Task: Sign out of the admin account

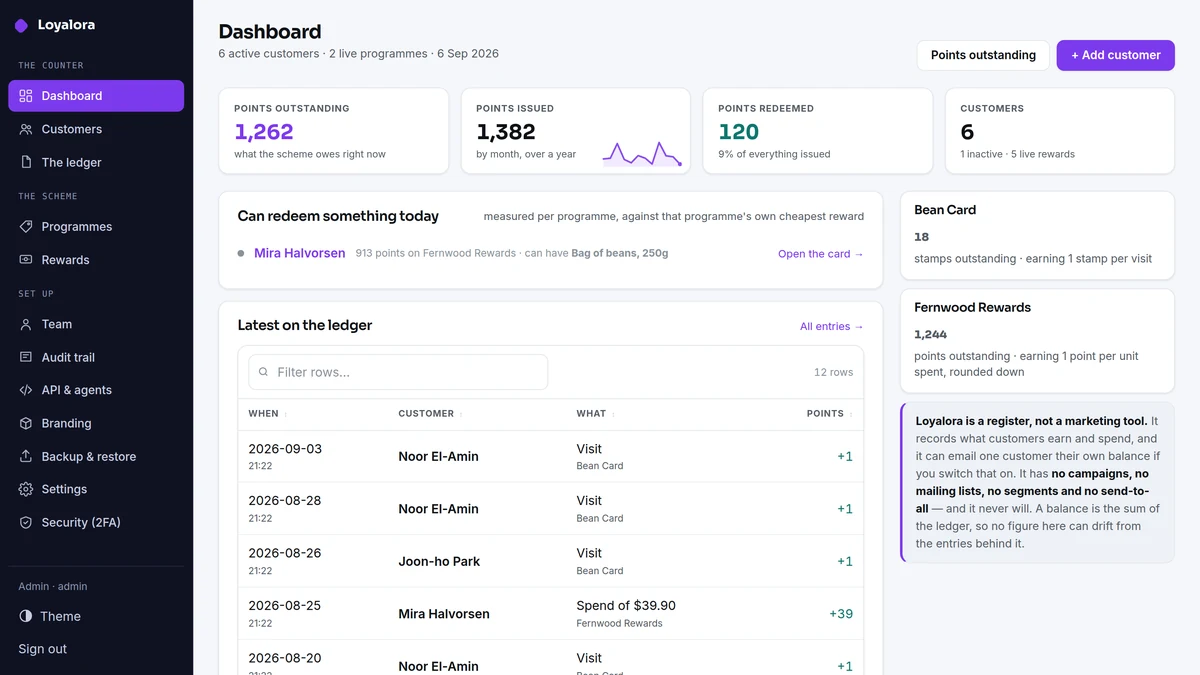Action: 43,649
